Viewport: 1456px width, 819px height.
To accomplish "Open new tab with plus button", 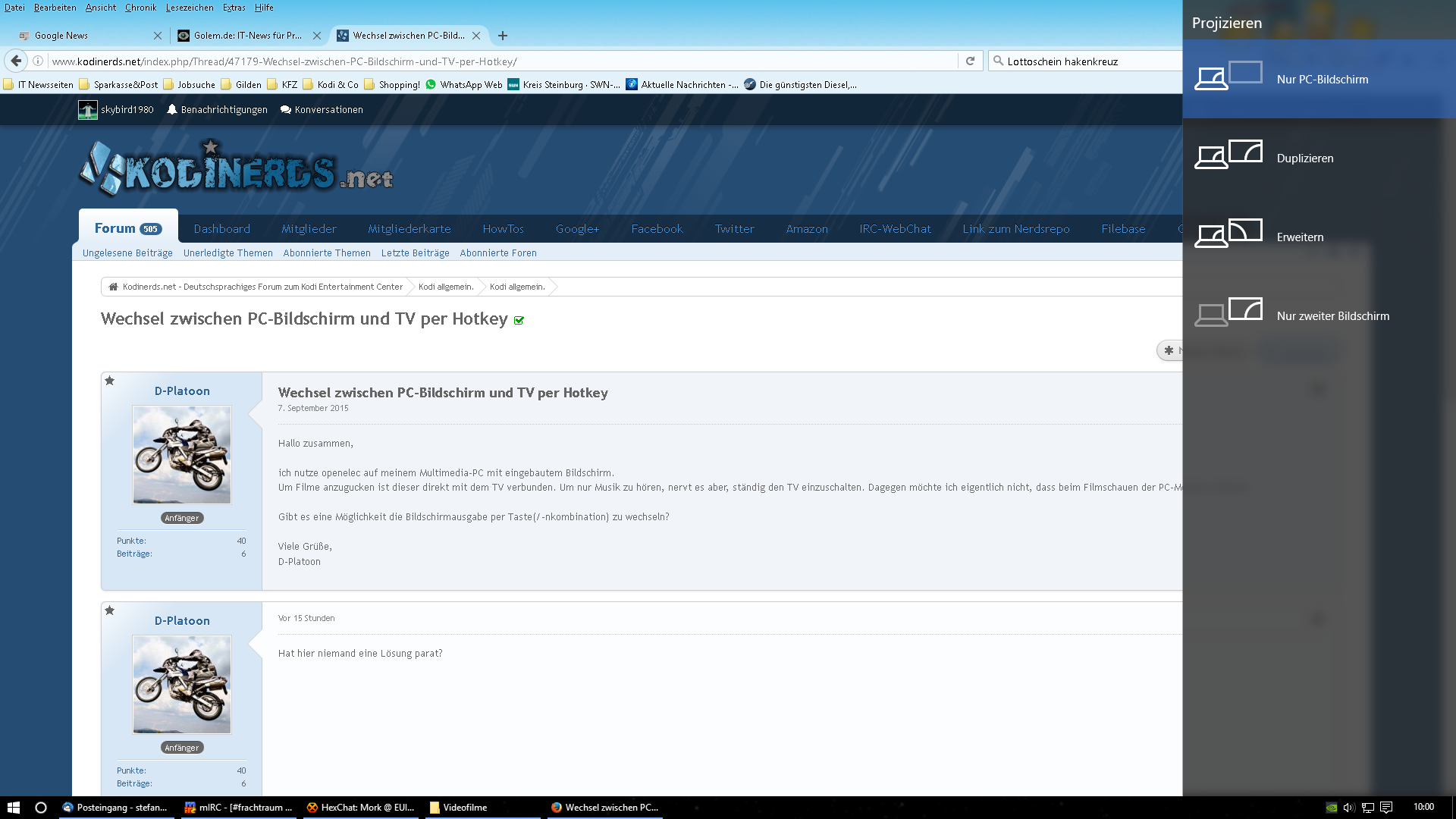I will (x=503, y=36).
